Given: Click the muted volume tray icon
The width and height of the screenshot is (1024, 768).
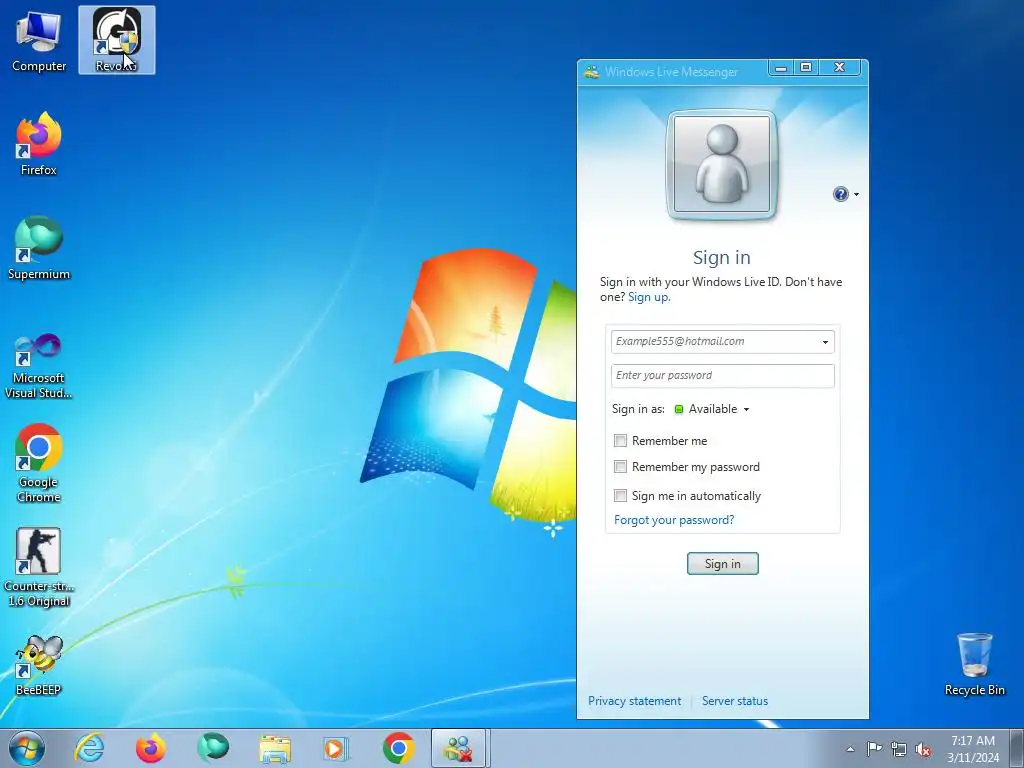Looking at the screenshot, I should point(923,749).
